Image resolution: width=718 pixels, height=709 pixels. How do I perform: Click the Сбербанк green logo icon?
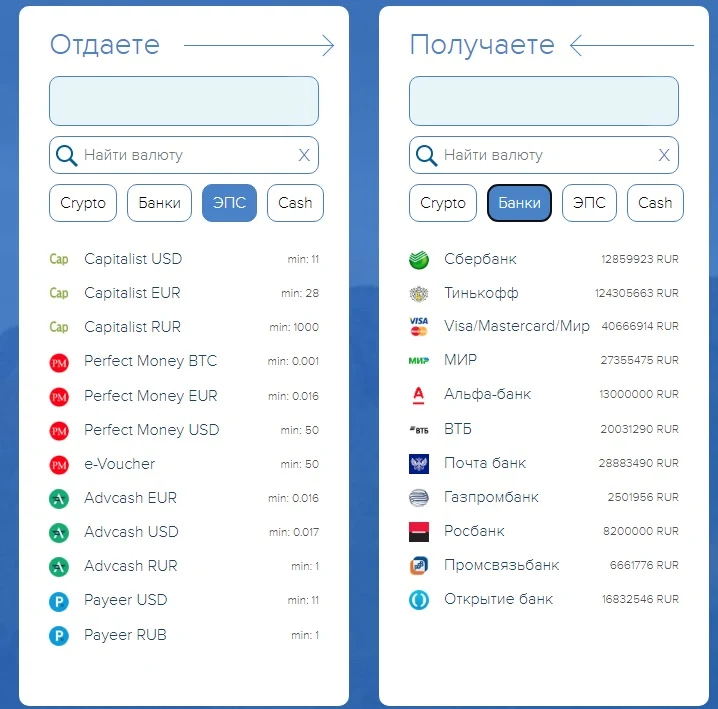coord(419,260)
